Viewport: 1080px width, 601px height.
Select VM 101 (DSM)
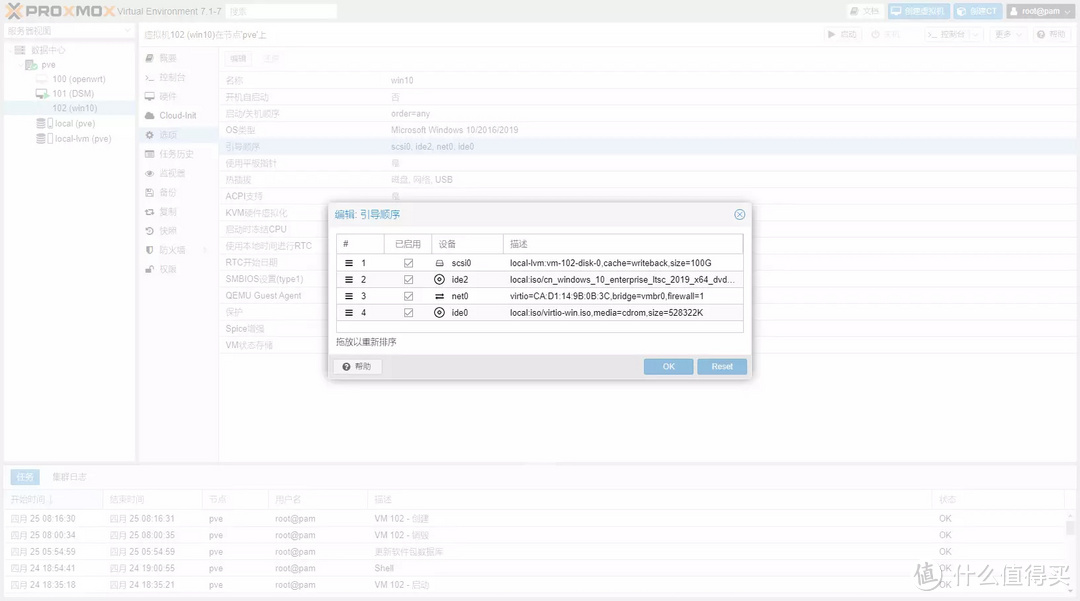coord(73,94)
